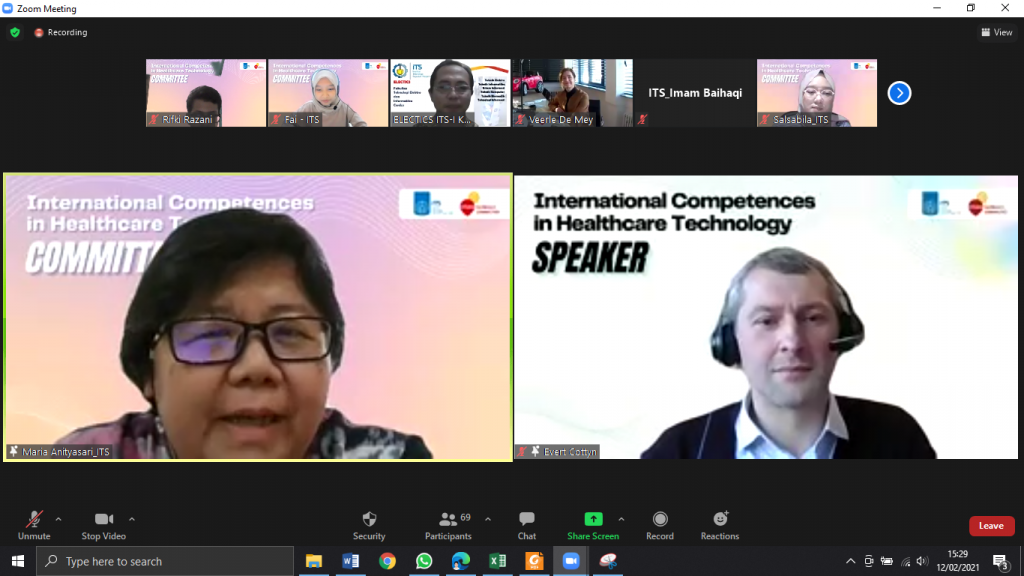The width and height of the screenshot is (1024, 576).
Task: Click the green Share Screen icon
Action: (x=593, y=519)
